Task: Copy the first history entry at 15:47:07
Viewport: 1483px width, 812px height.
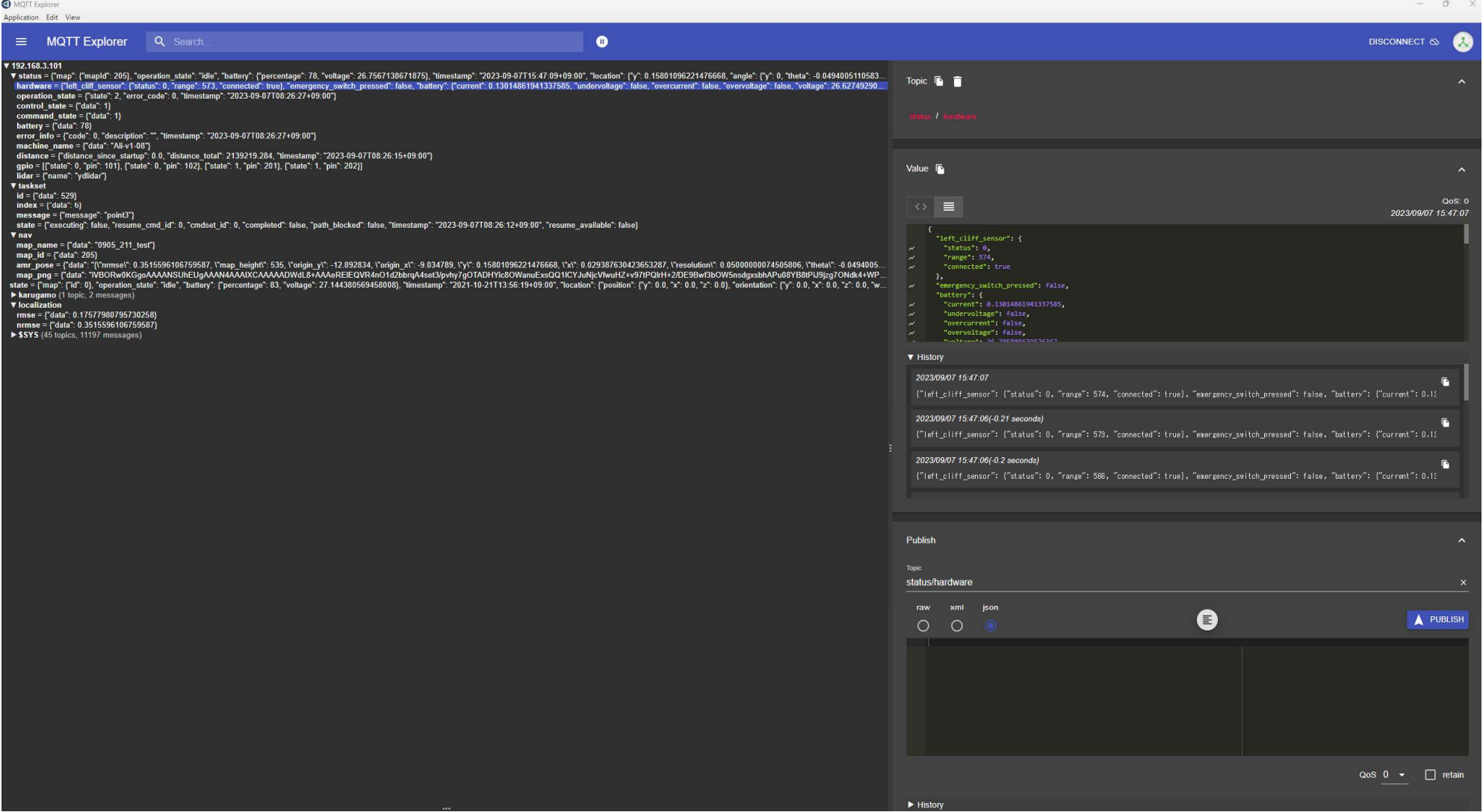Action: [1445, 382]
